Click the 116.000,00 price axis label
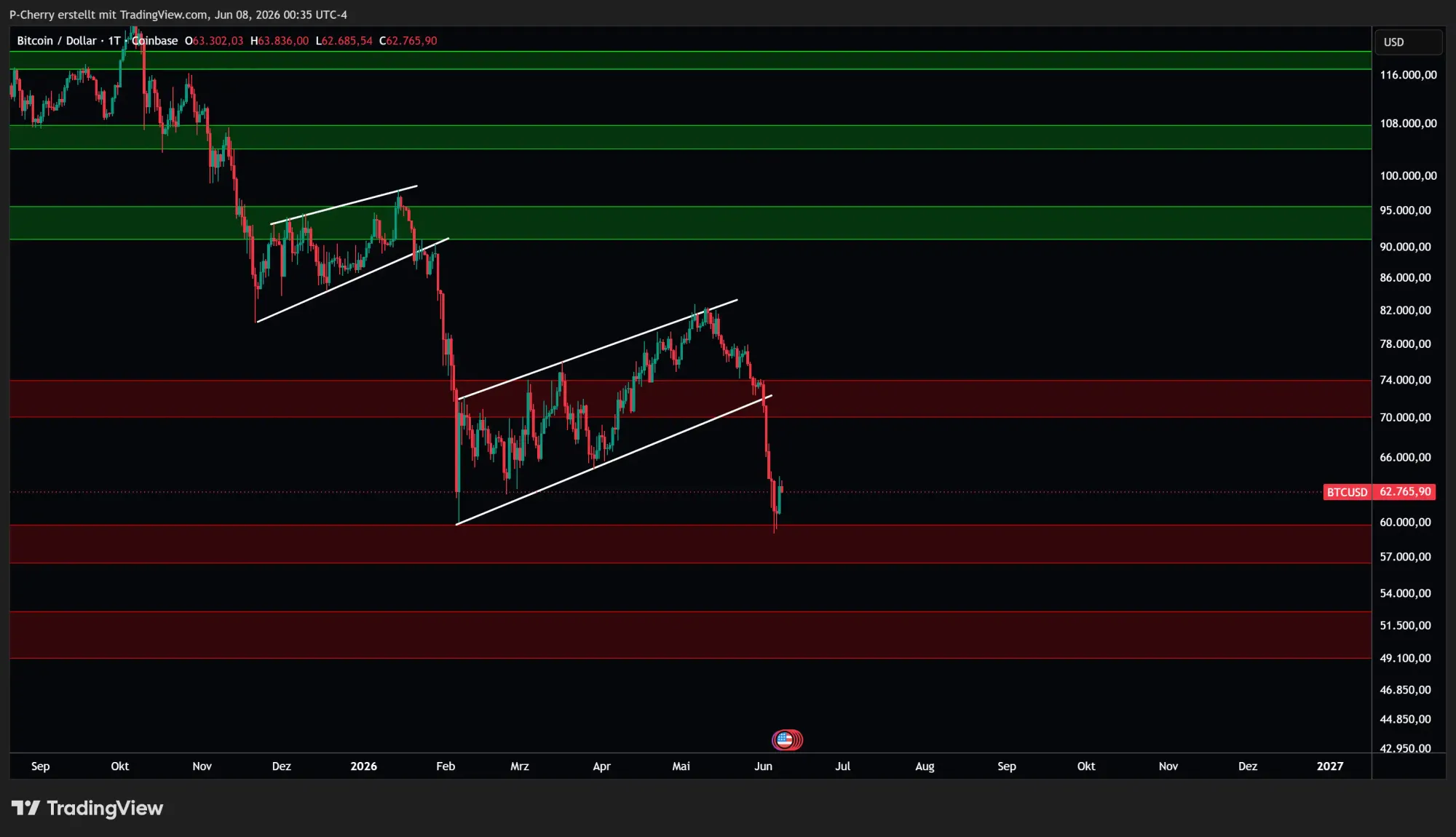This screenshot has height=837, width=1456. tap(1408, 75)
